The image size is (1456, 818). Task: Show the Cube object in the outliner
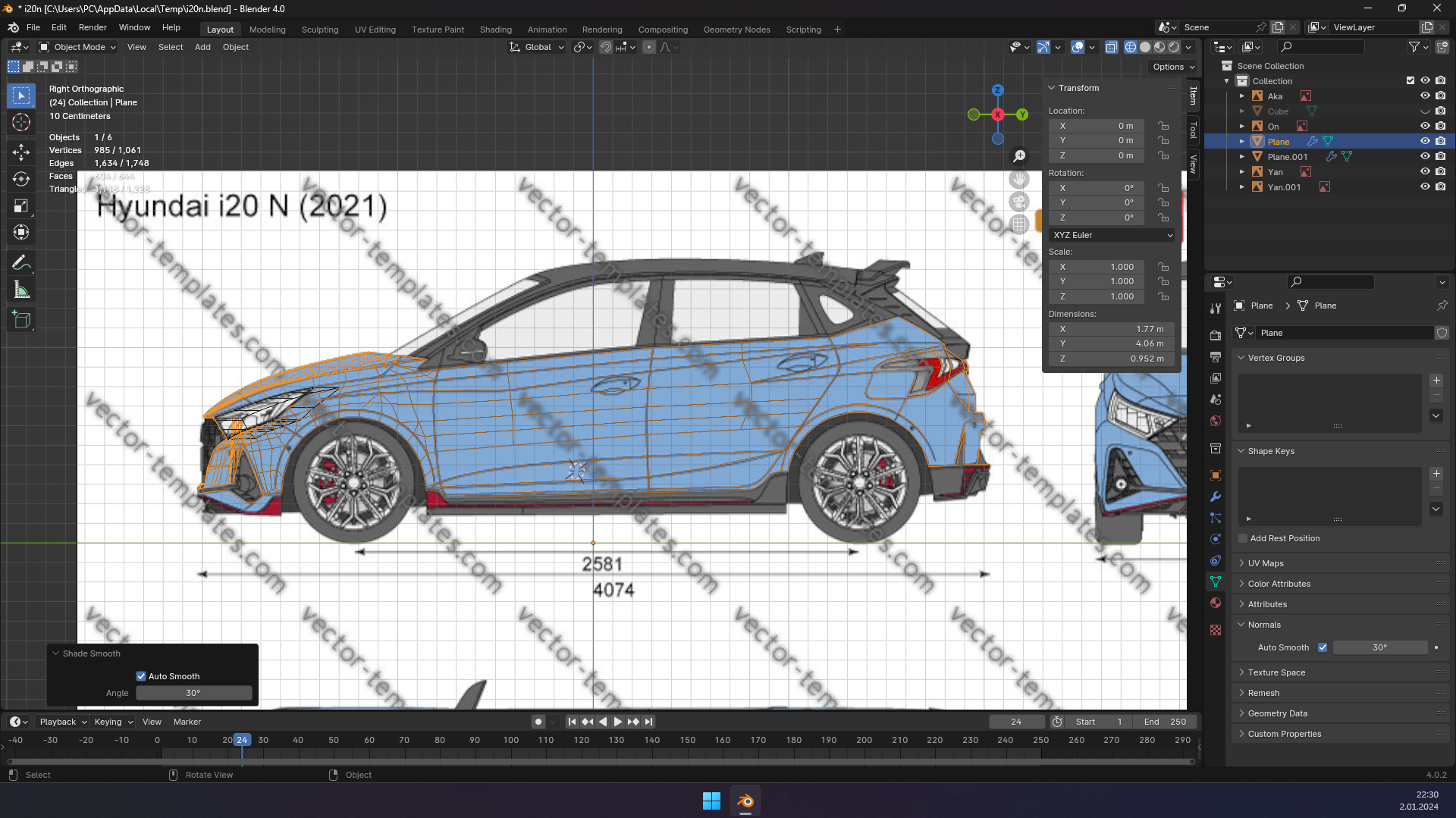[x=1425, y=111]
